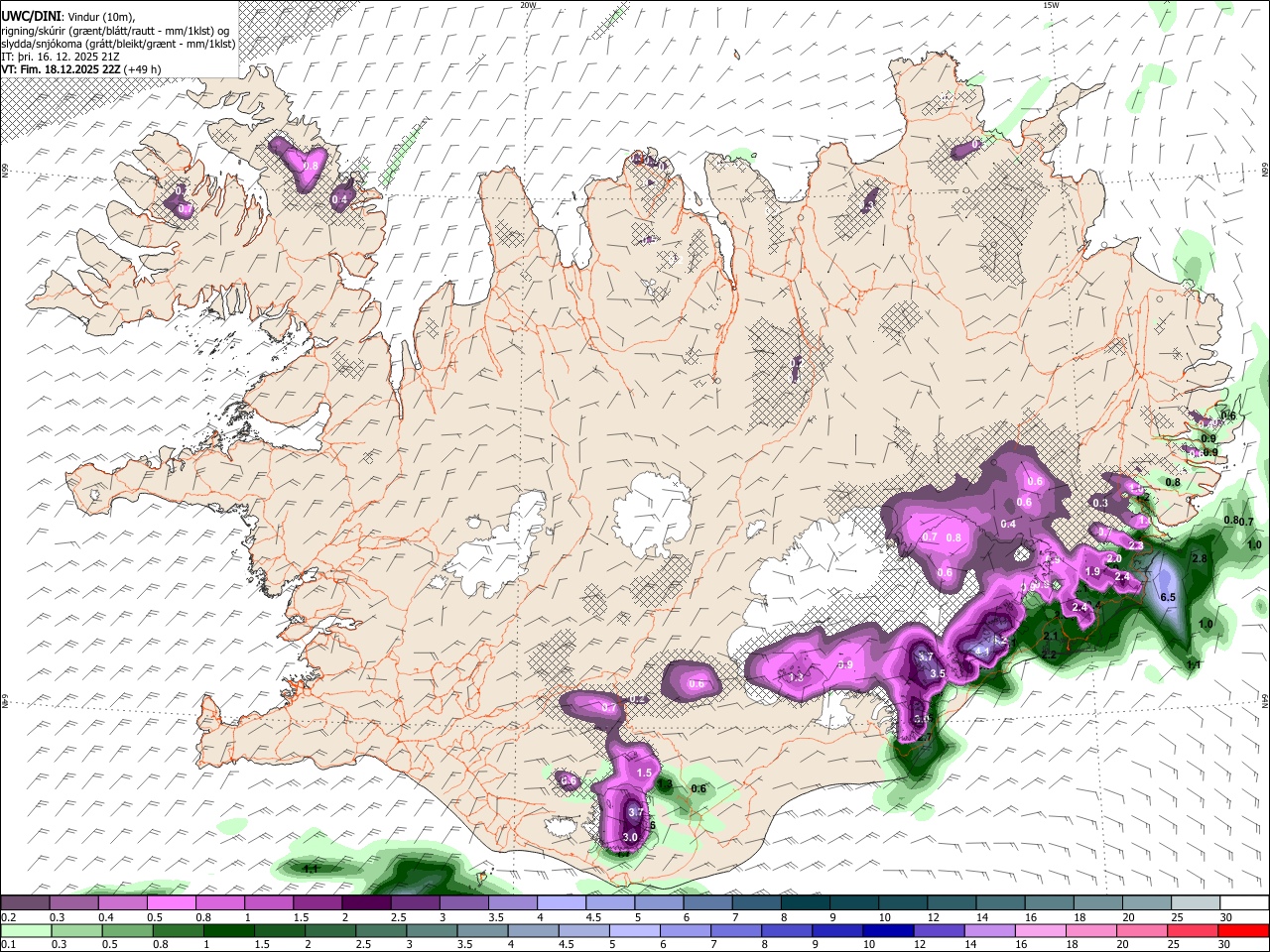
Task: Click the pale green 0.1 rain legend swatch
Action: (x=25, y=930)
